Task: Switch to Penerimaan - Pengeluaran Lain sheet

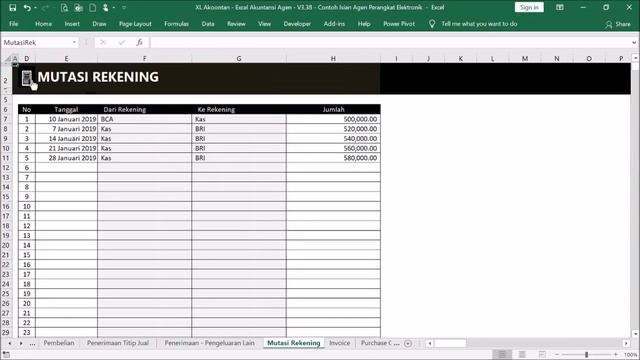Action: tap(209, 343)
